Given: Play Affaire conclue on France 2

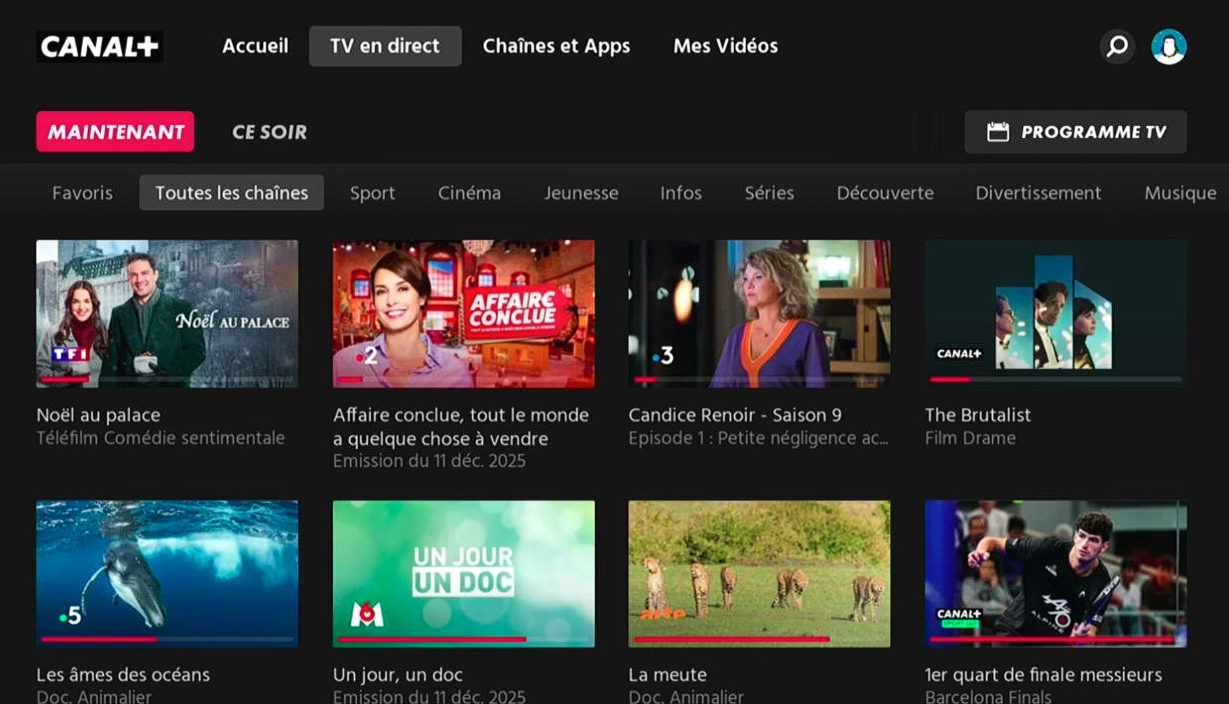Looking at the screenshot, I should click(463, 313).
